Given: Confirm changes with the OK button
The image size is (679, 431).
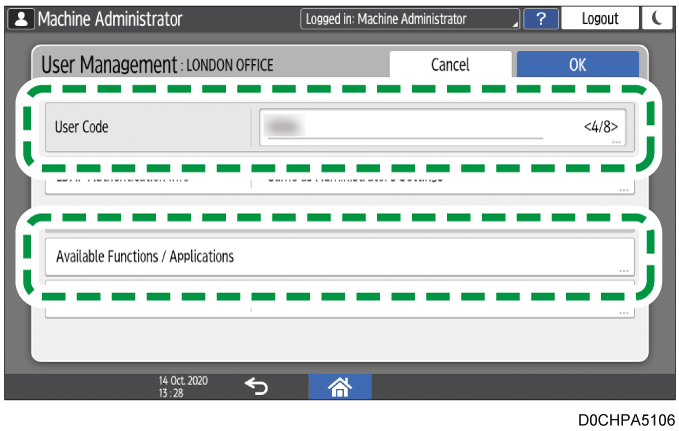Looking at the screenshot, I should [x=577, y=64].
